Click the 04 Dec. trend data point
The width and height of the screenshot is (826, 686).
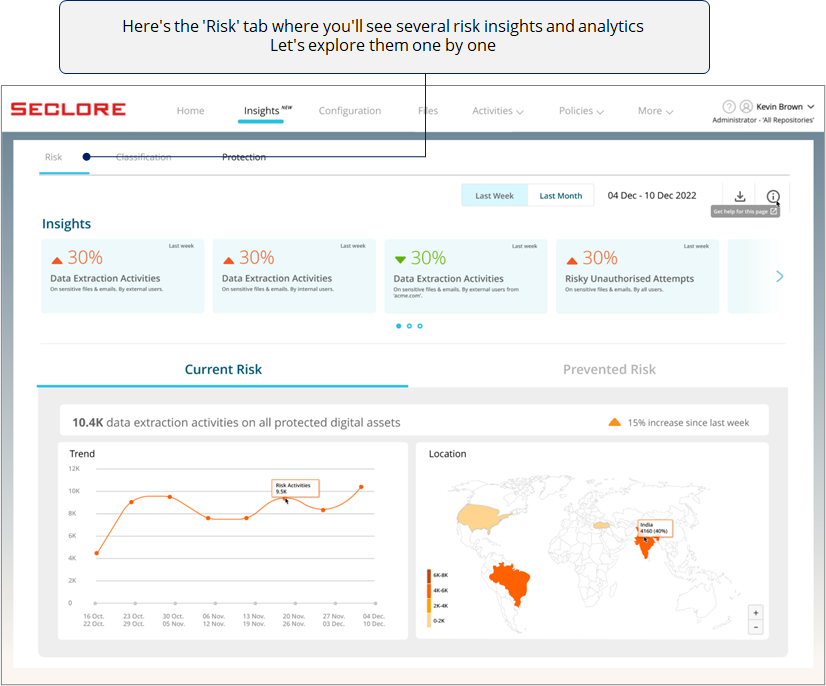(361, 487)
